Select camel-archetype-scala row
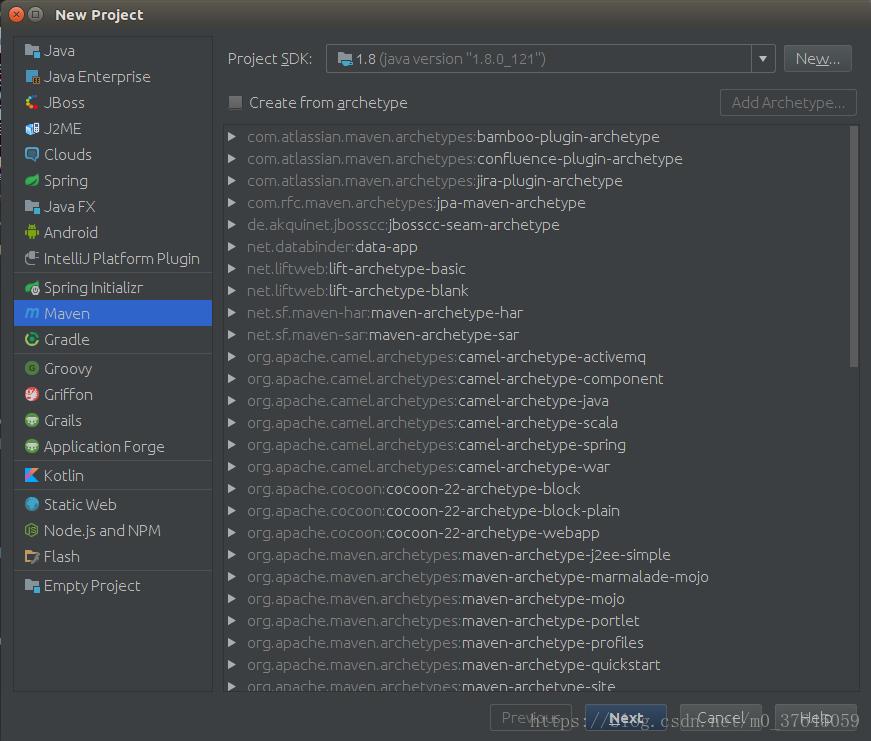871x741 pixels. pos(537,423)
